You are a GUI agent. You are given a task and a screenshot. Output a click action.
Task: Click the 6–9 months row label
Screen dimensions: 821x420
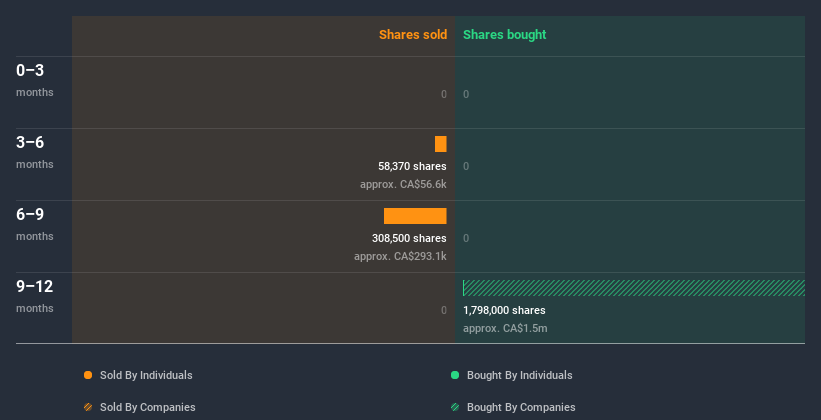click(x=35, y=224)
